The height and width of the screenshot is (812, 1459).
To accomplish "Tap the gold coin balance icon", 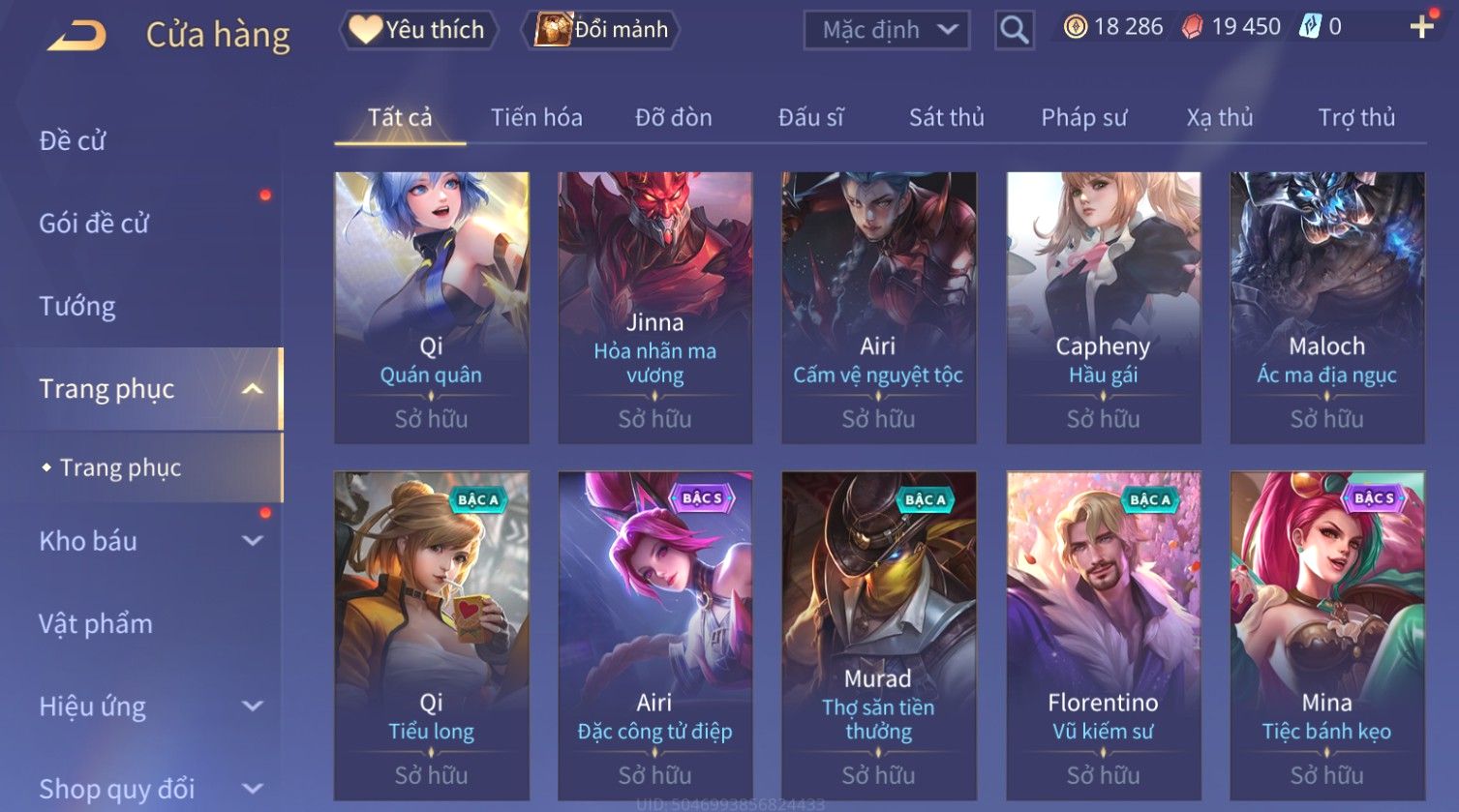I will click(1075, 27).
